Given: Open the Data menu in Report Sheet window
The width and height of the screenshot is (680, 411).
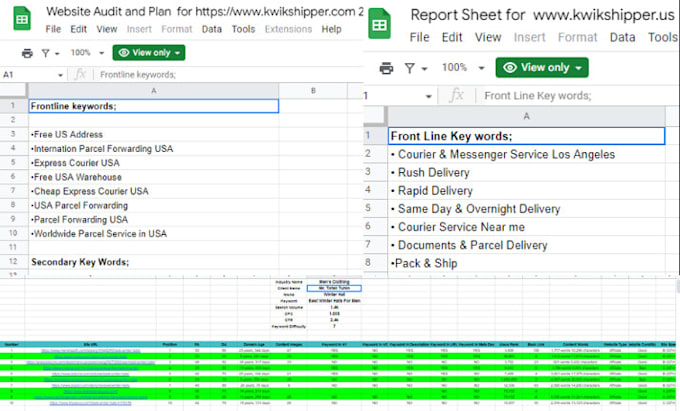Looking at the screenshot, I should click(622, 37).
